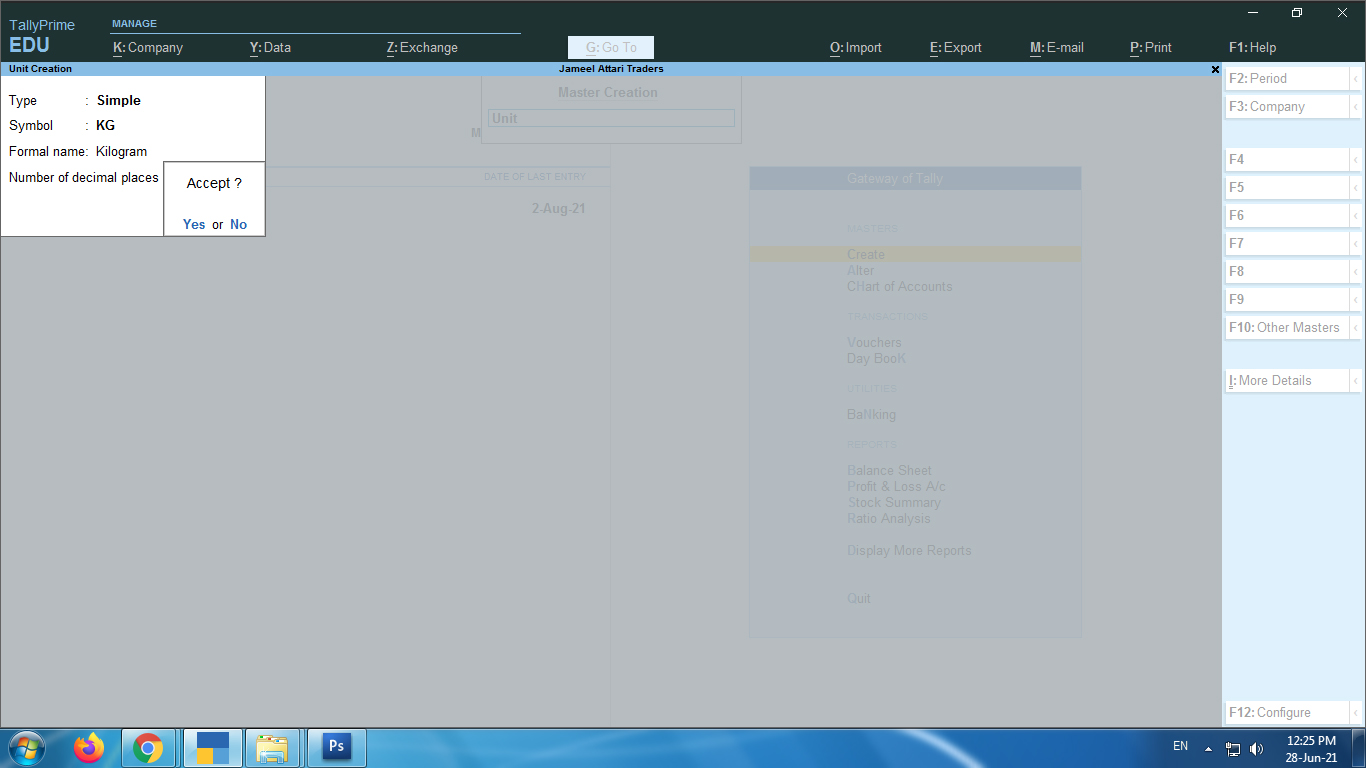Click the network icon in system tray
This screenshot has height=768, width=1366.
click(1233, 748)
